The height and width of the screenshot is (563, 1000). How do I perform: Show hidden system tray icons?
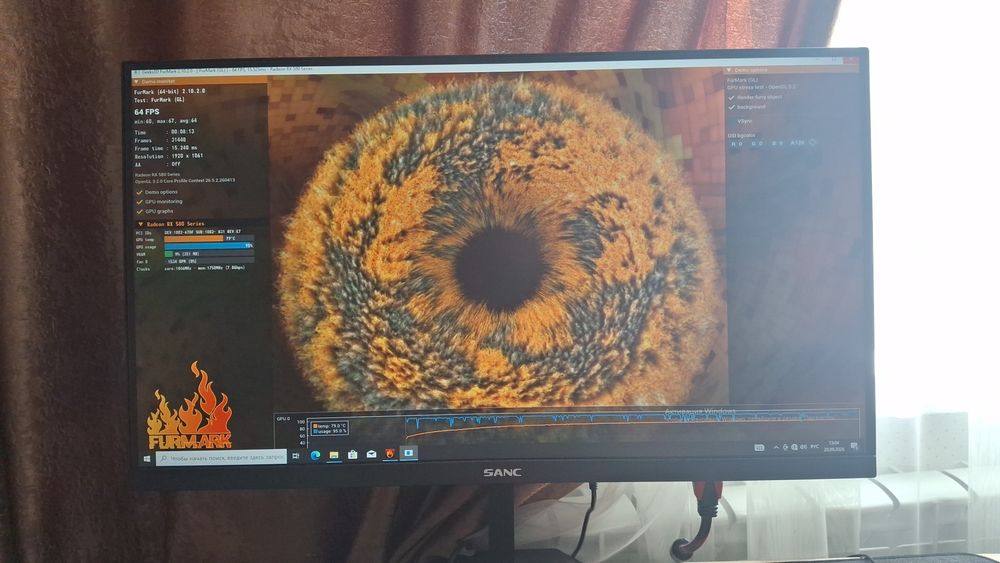coord(776,448)
